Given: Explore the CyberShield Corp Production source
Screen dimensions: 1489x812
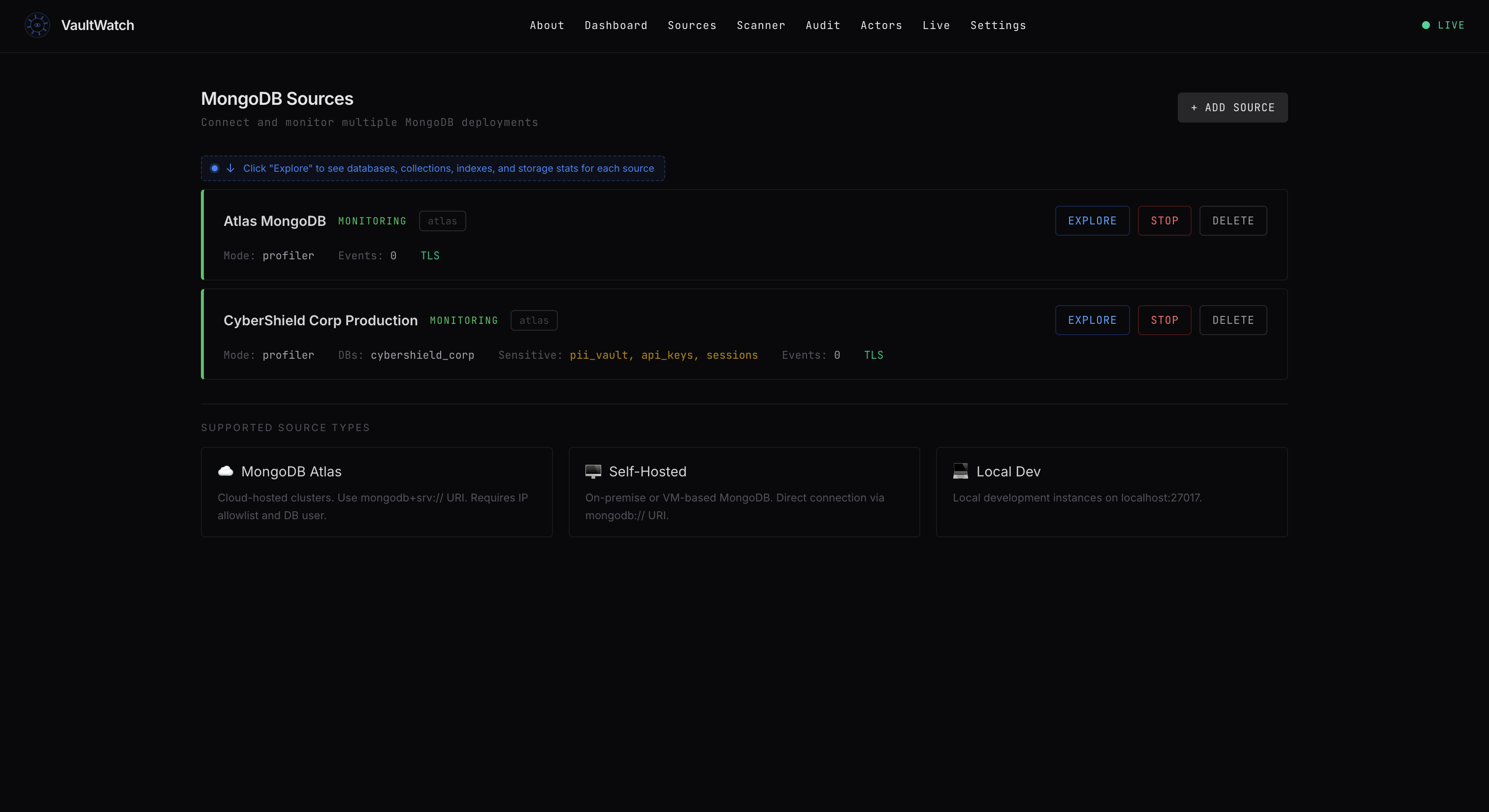Looking at the screenshot, I should click(x=1091, y=320).
